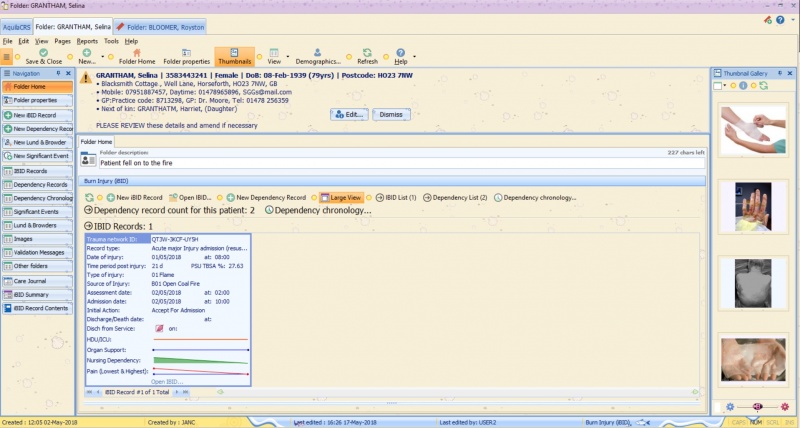Click Open iBID... in Burn Injury toolbar
800x428 pixels.
(x=190, y=198)
